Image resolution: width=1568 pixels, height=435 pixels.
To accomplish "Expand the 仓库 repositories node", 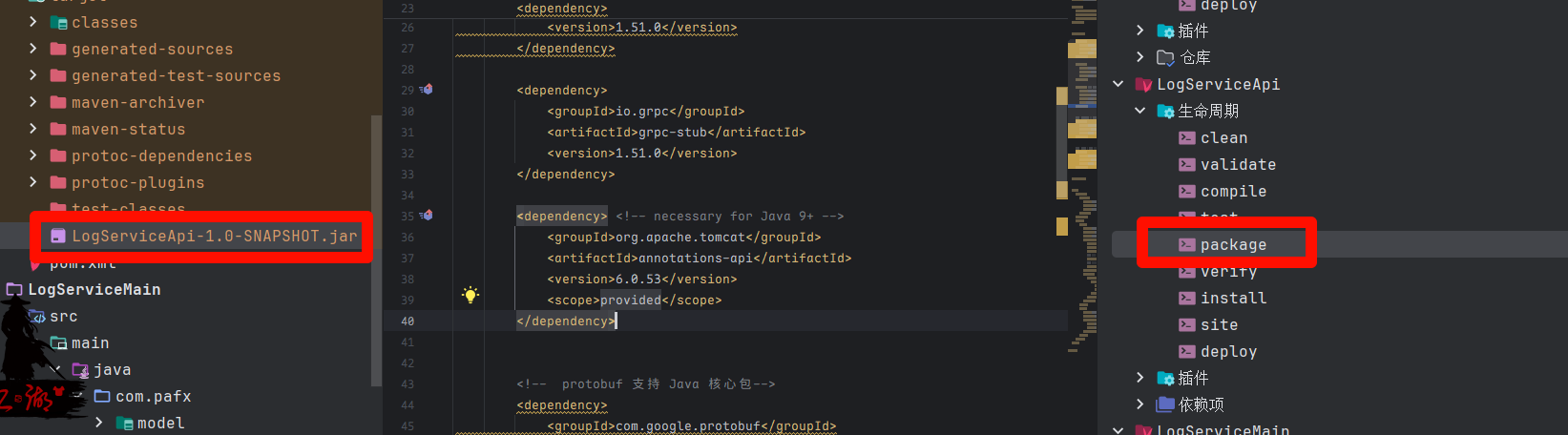I will point(1139,57).
